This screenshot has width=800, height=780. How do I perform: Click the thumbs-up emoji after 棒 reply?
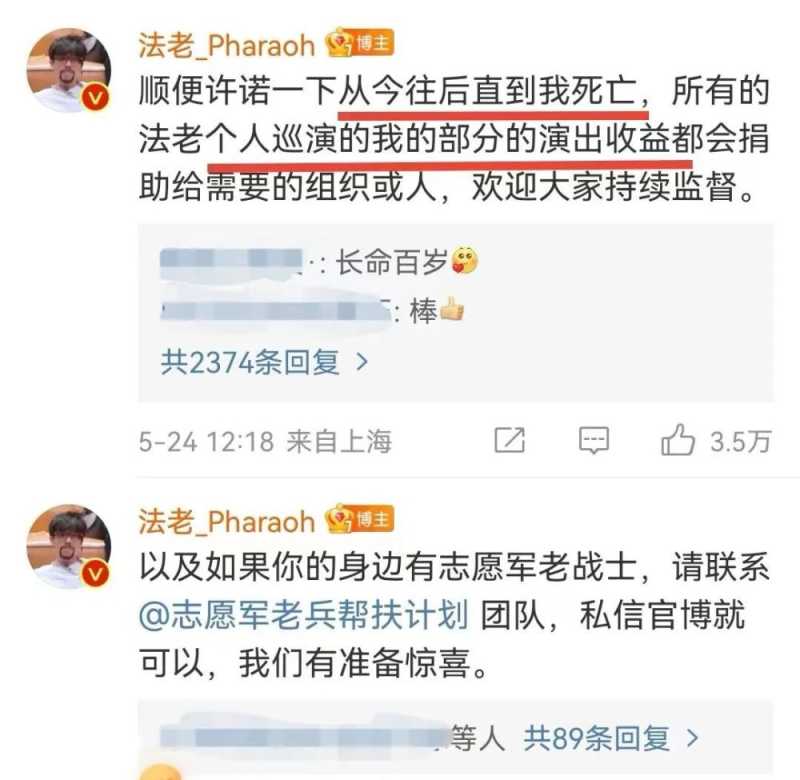coord(452,309)
